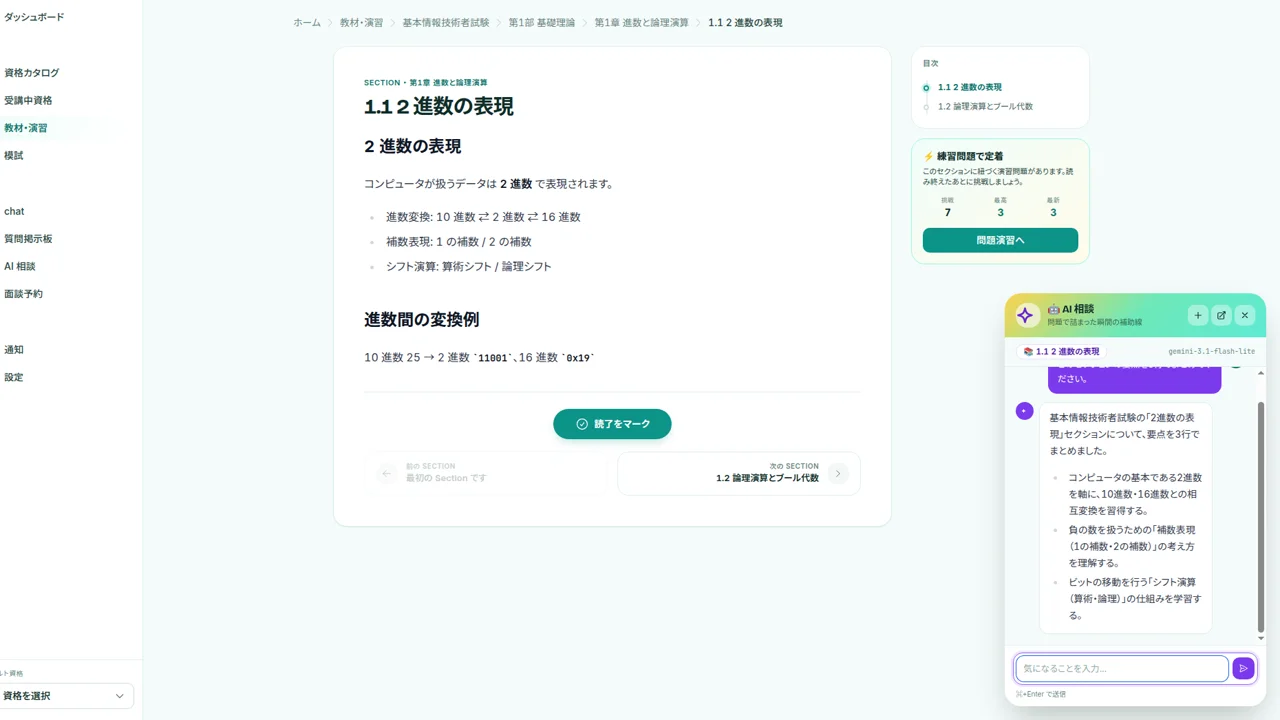Jump to 1.2 論理演算とブール代数 in contents
This screenshot has height=720, width=1280.
(x=985, y=106)
